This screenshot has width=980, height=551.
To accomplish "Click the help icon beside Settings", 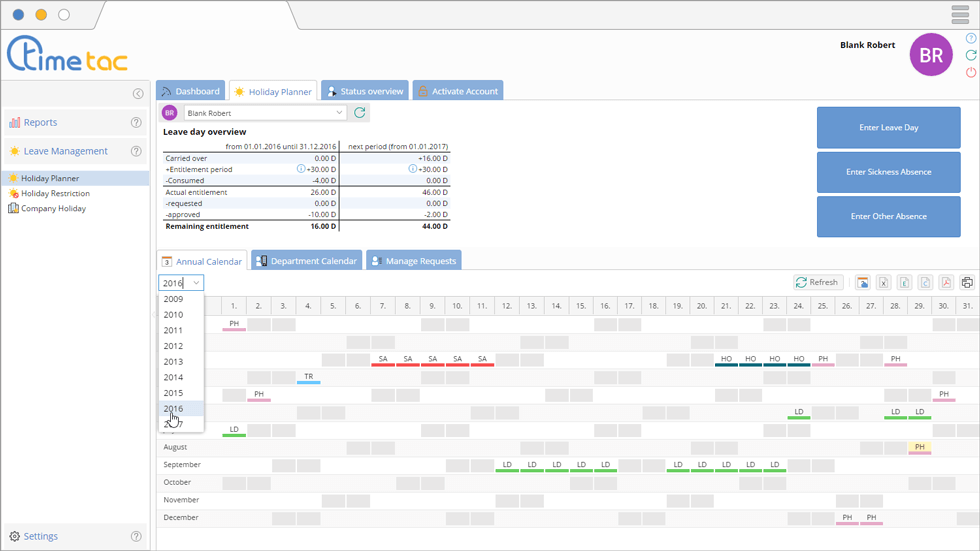I will [x=136, y=537].
